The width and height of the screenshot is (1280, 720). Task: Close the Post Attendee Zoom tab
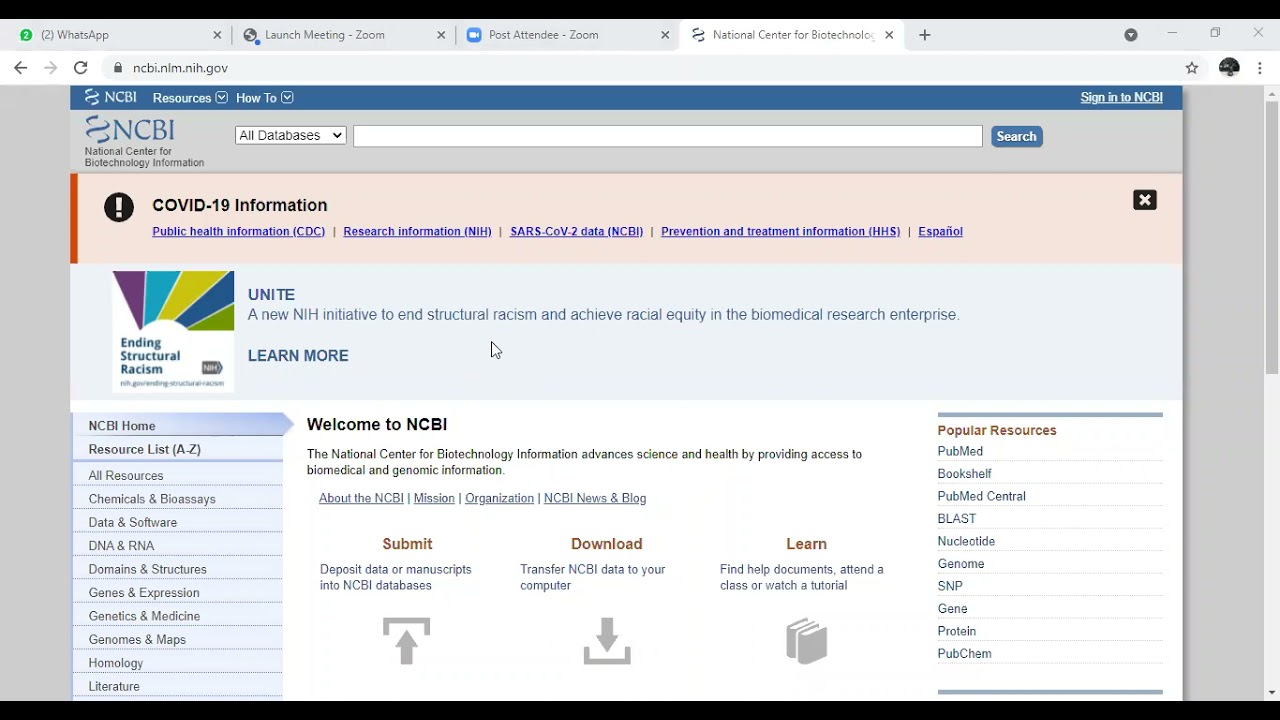pos(665,35)
